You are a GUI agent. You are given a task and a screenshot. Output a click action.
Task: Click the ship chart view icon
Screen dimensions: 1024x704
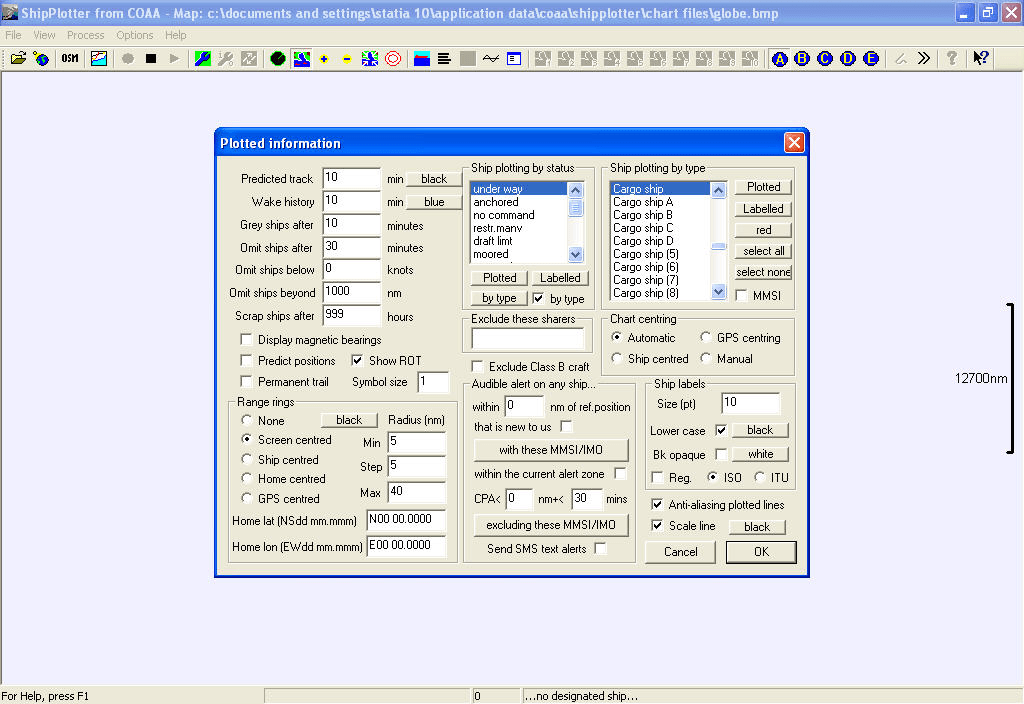coord(301,59)
